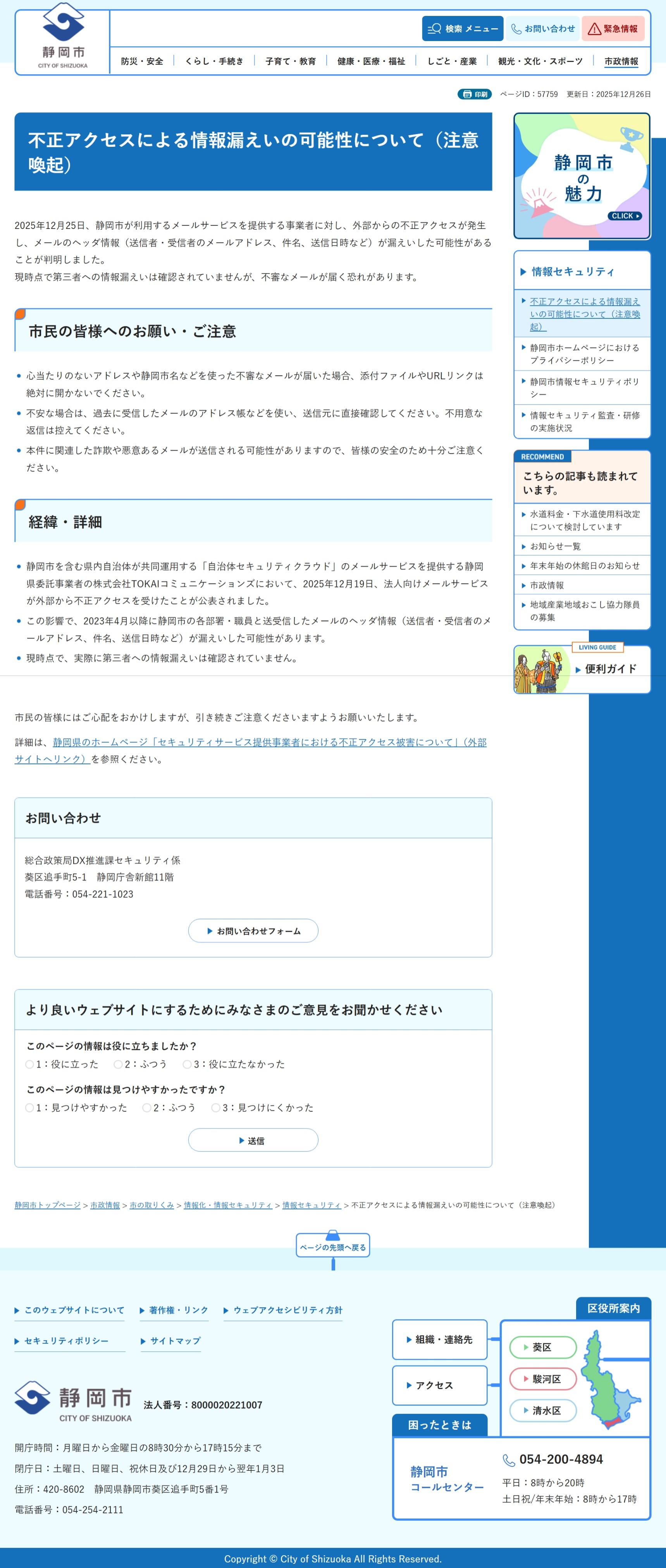
Task: Open the 緊急情報 emergency warning button
Action: [x=613, y=29]
